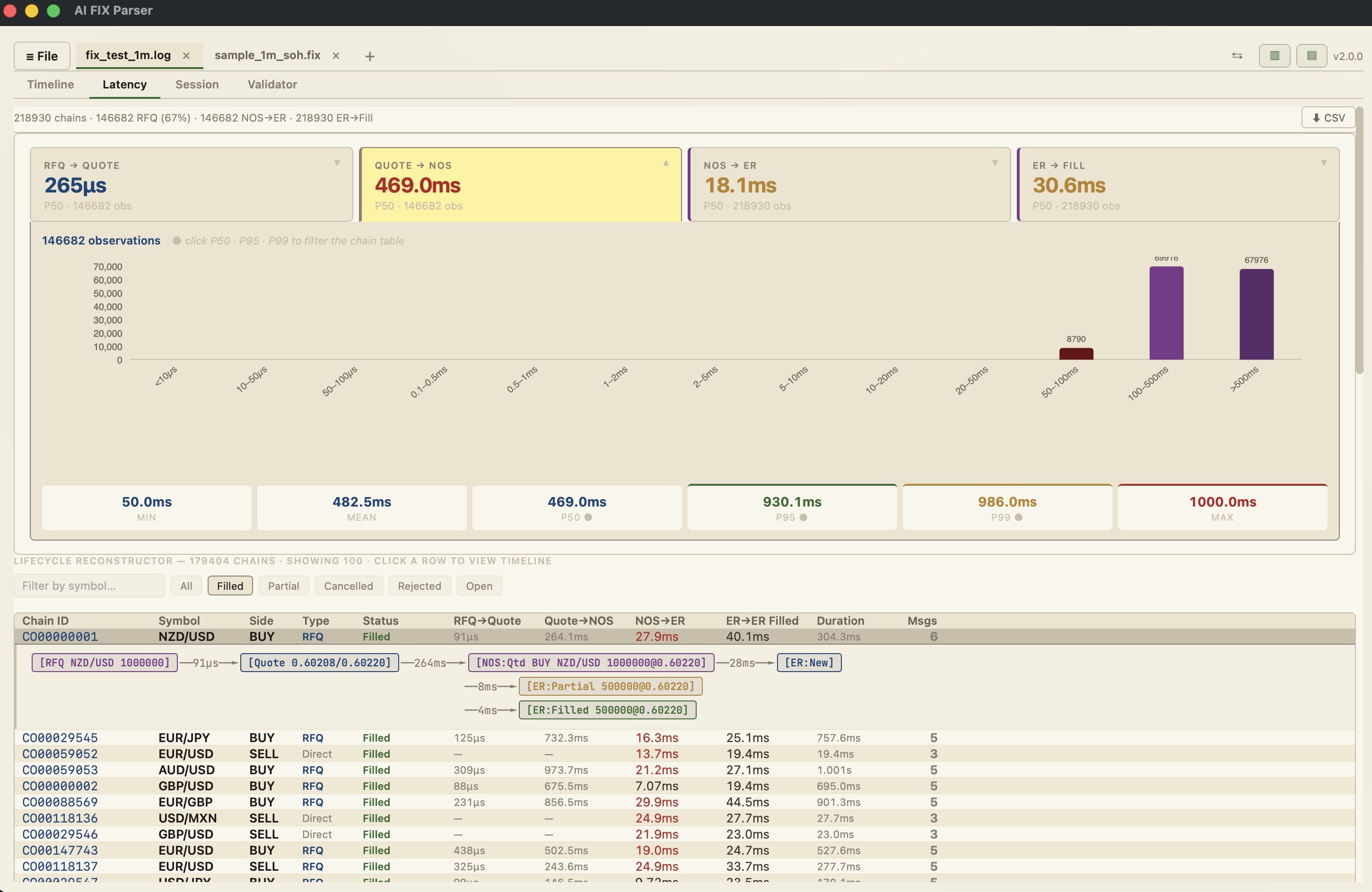Filter chain table by P50 469.0ms

tap(577, 508)
